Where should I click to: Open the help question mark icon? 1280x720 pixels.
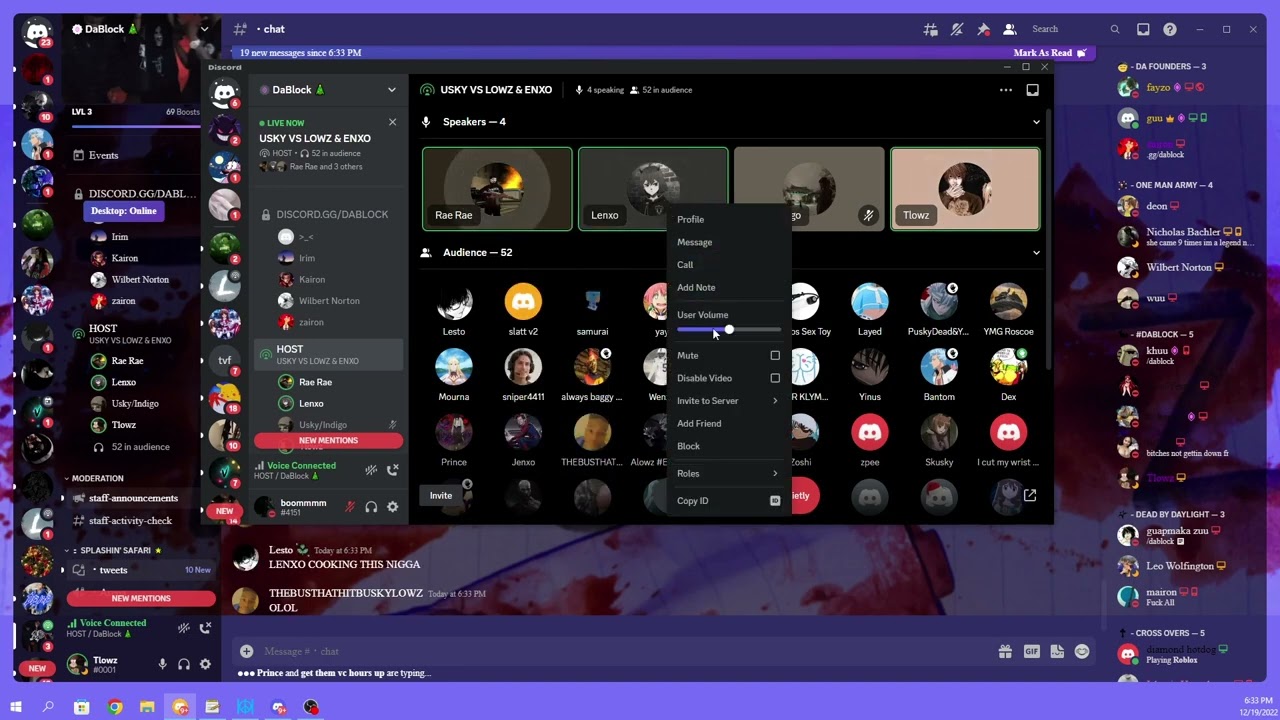pyautogui.click(x=1170, y=29)
